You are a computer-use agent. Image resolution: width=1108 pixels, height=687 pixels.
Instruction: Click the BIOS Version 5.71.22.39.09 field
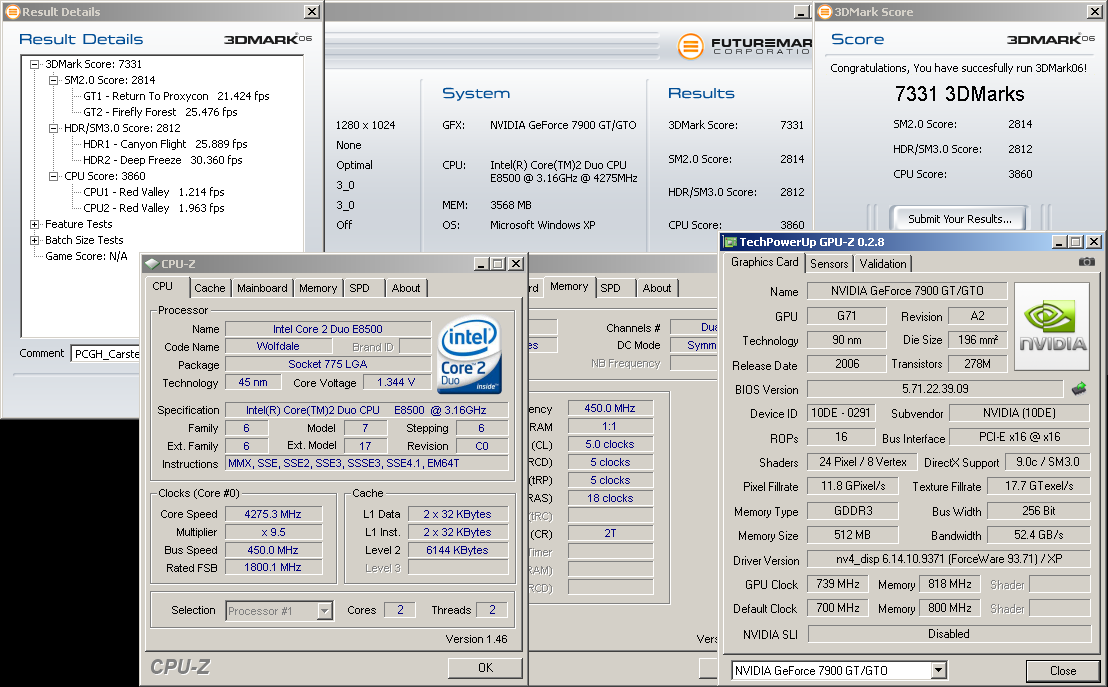pos(935,389)
